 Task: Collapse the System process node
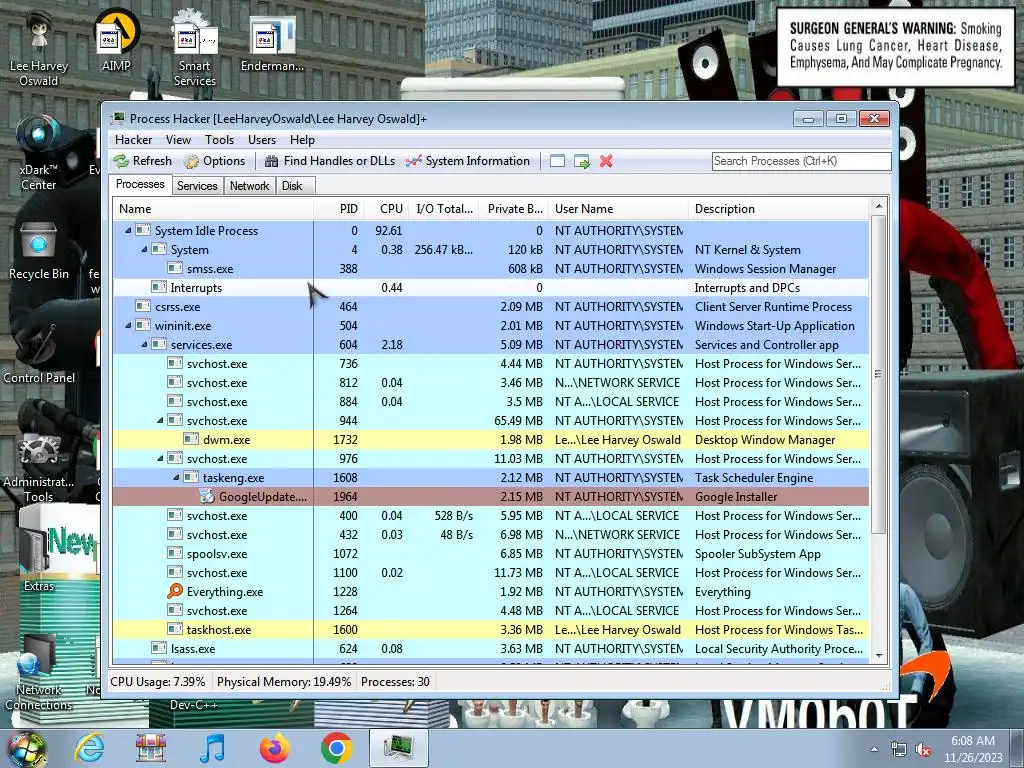coord(144,249)
